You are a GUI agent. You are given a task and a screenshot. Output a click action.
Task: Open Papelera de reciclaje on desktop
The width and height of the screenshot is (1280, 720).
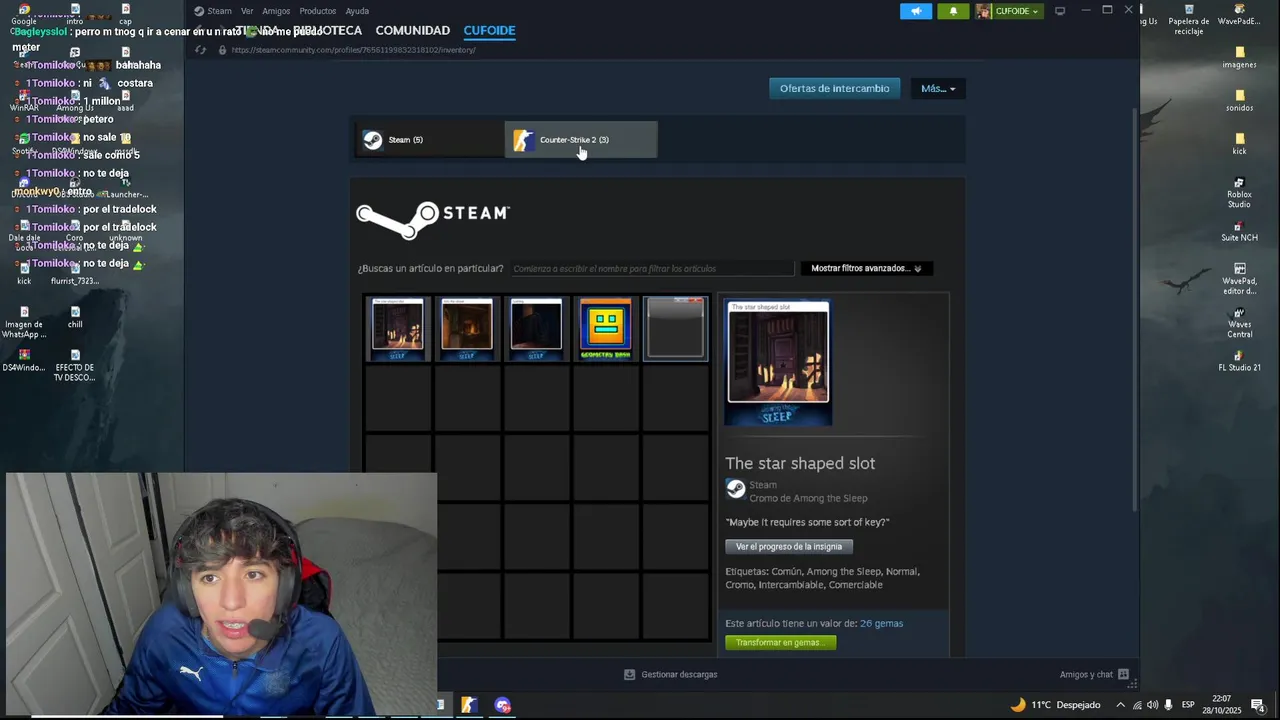click(x=1189, y=21)
